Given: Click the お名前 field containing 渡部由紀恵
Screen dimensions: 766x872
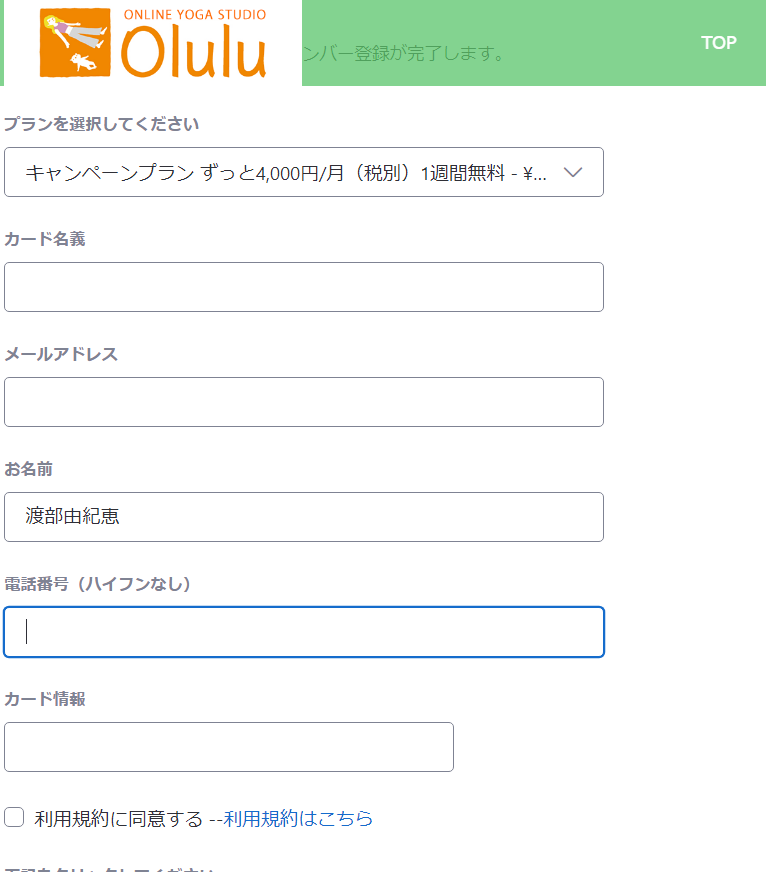Looking at the screenshot, I should pyautogui.click(x=303, y=517).
